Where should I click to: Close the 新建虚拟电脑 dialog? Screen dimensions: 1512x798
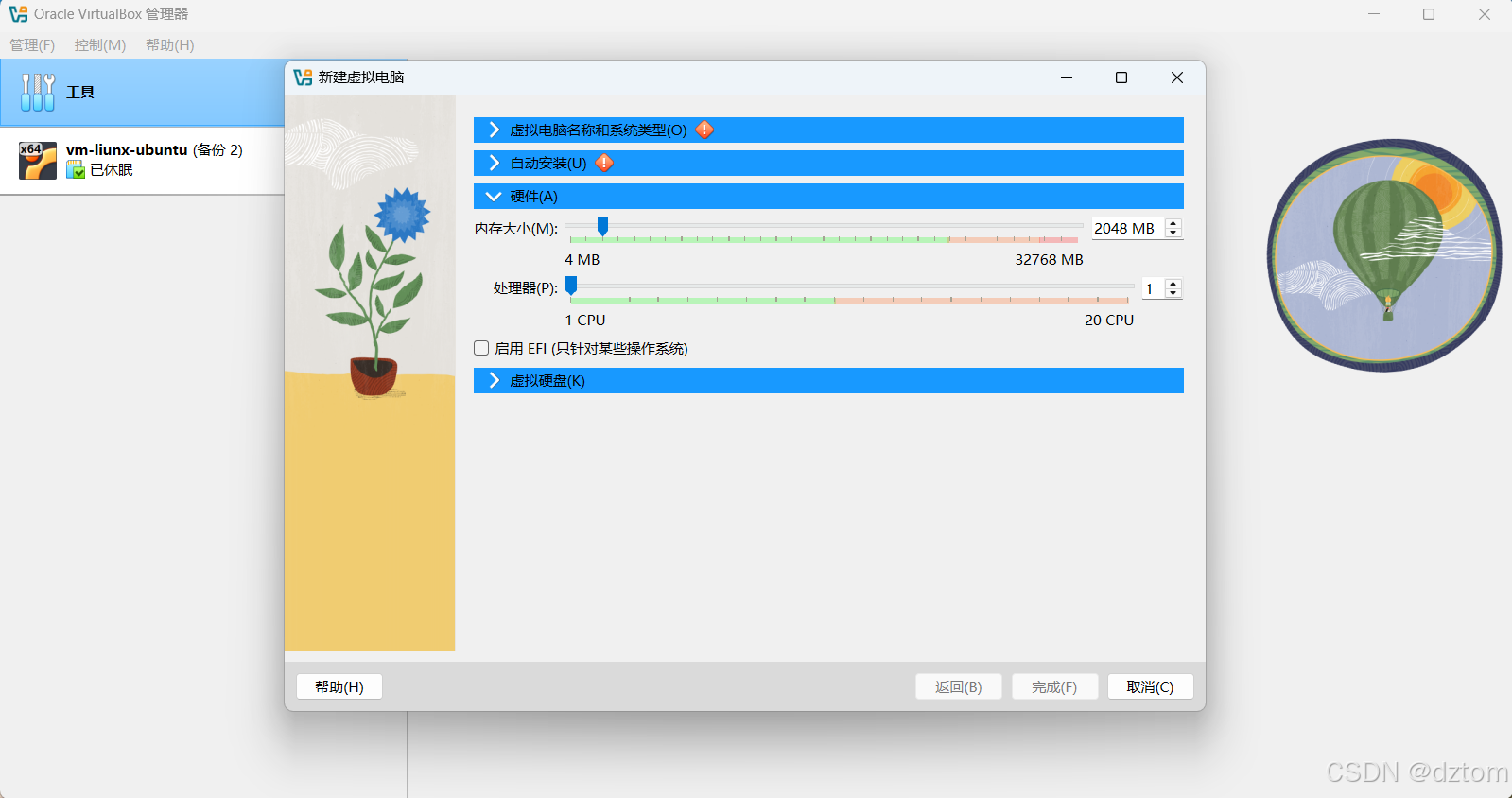point(1177,78)
